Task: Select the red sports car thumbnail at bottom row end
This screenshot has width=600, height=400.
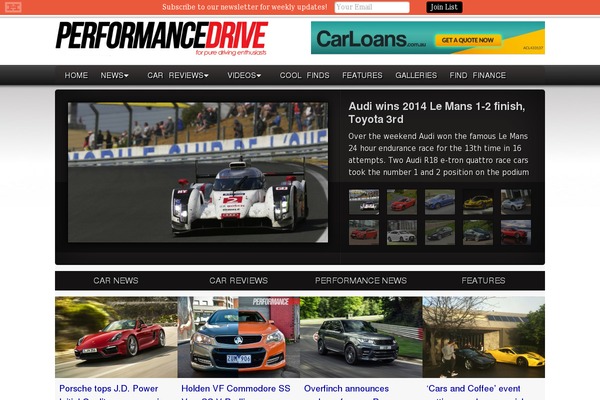Action: click(516, 232)
